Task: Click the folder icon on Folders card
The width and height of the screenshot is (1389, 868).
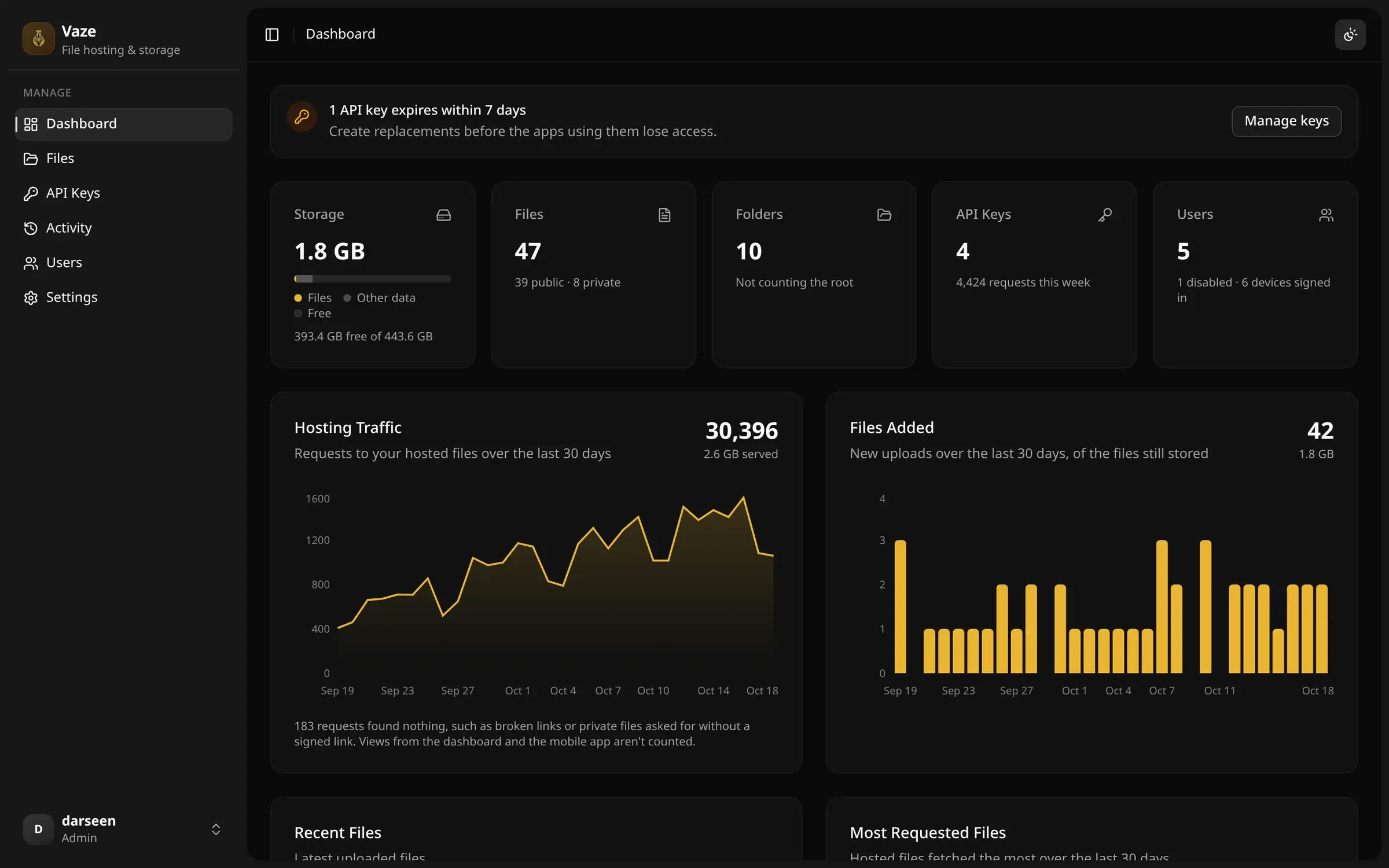Action: pyautogui.click(x=884, y=215)
